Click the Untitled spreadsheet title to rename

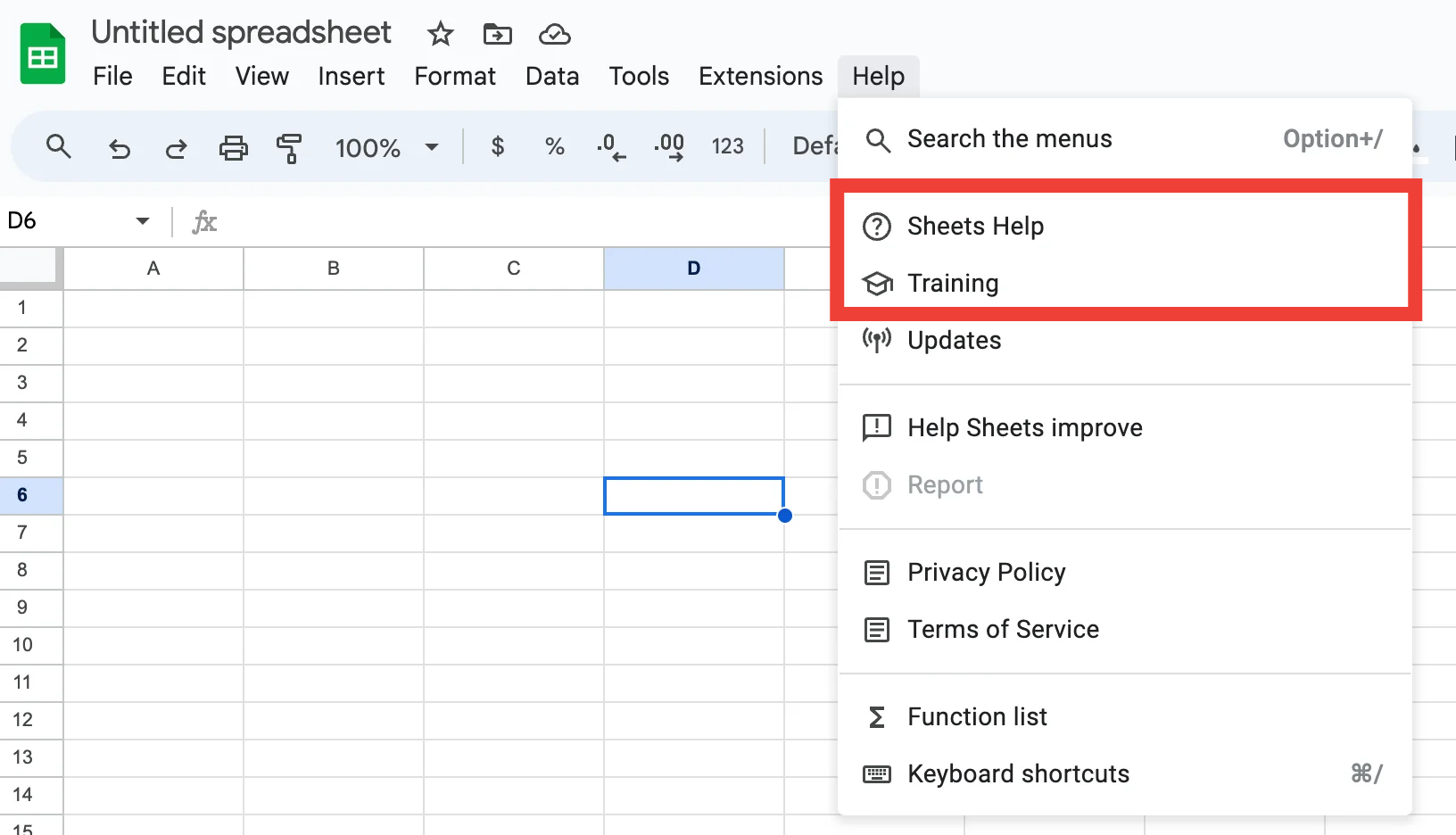pyautogui.click(x=241, y=33)
